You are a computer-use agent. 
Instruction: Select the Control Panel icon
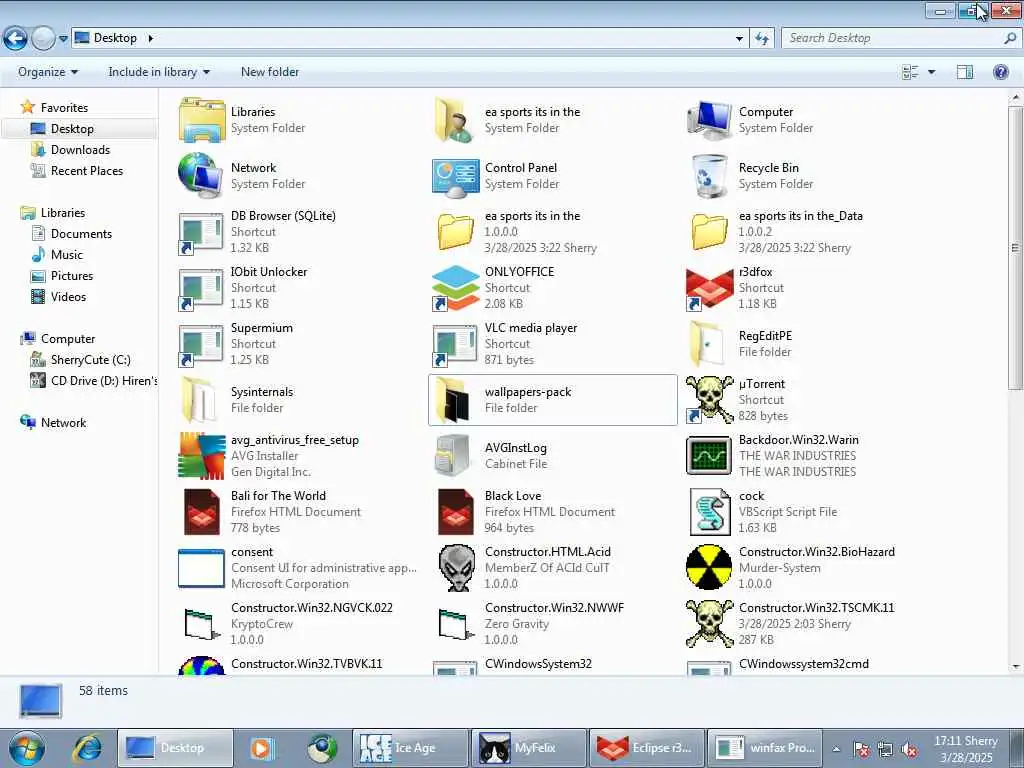(x=455, y=176)
